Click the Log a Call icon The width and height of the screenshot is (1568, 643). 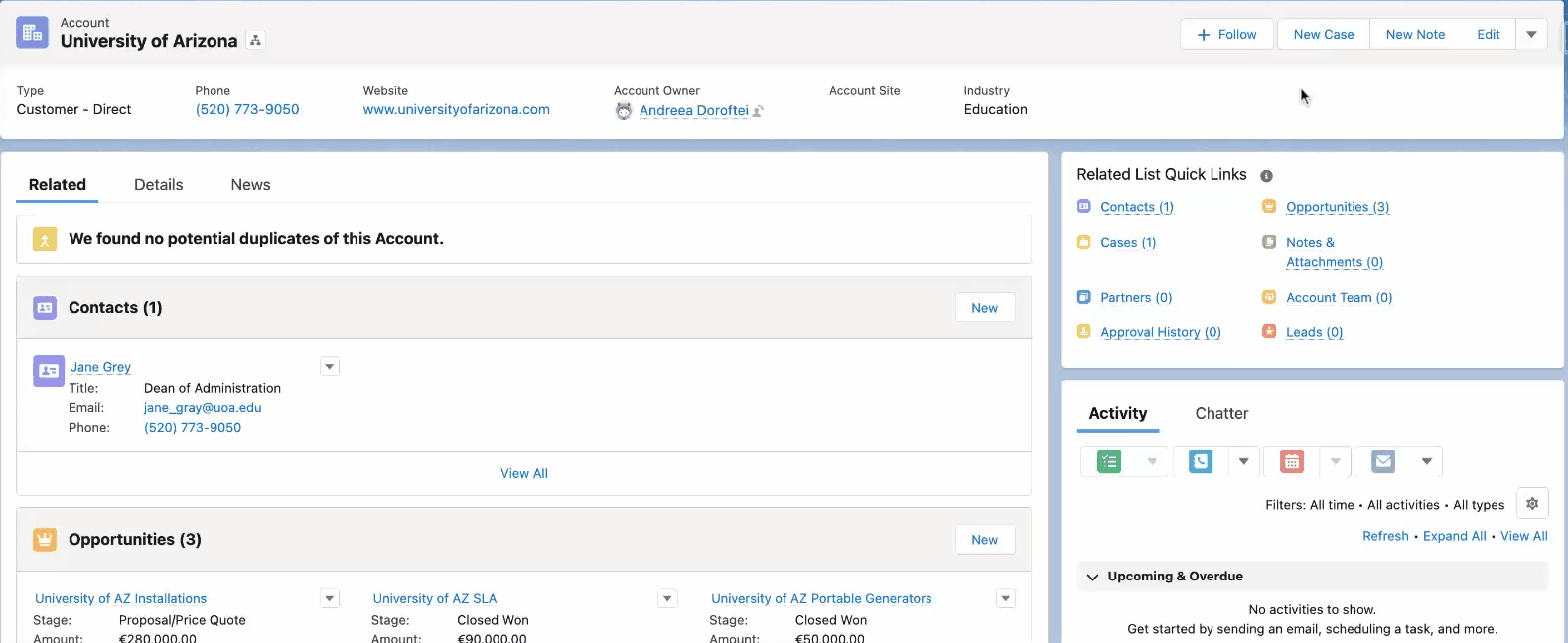pyautogui.click(x=1201, y=461)
